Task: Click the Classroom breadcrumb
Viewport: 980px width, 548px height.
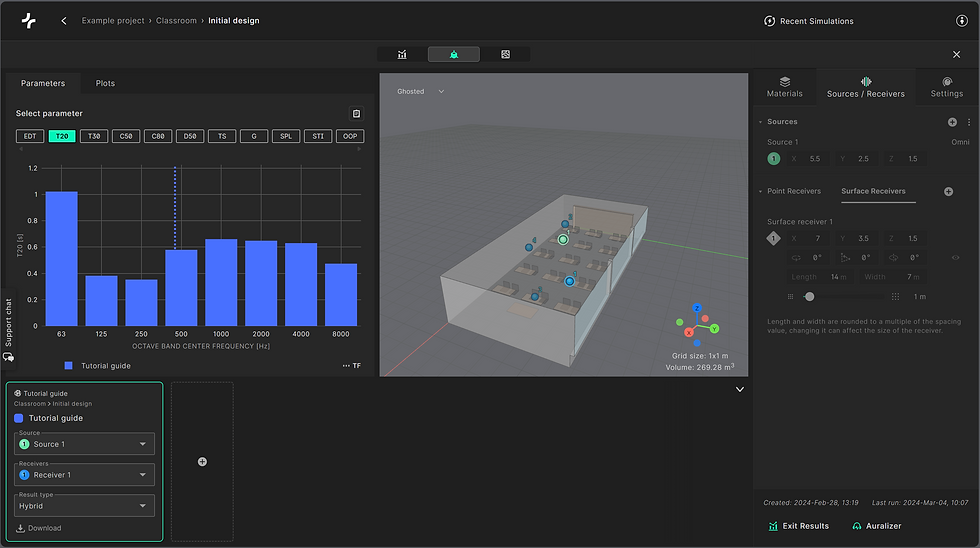Action: tap(176, 21)
